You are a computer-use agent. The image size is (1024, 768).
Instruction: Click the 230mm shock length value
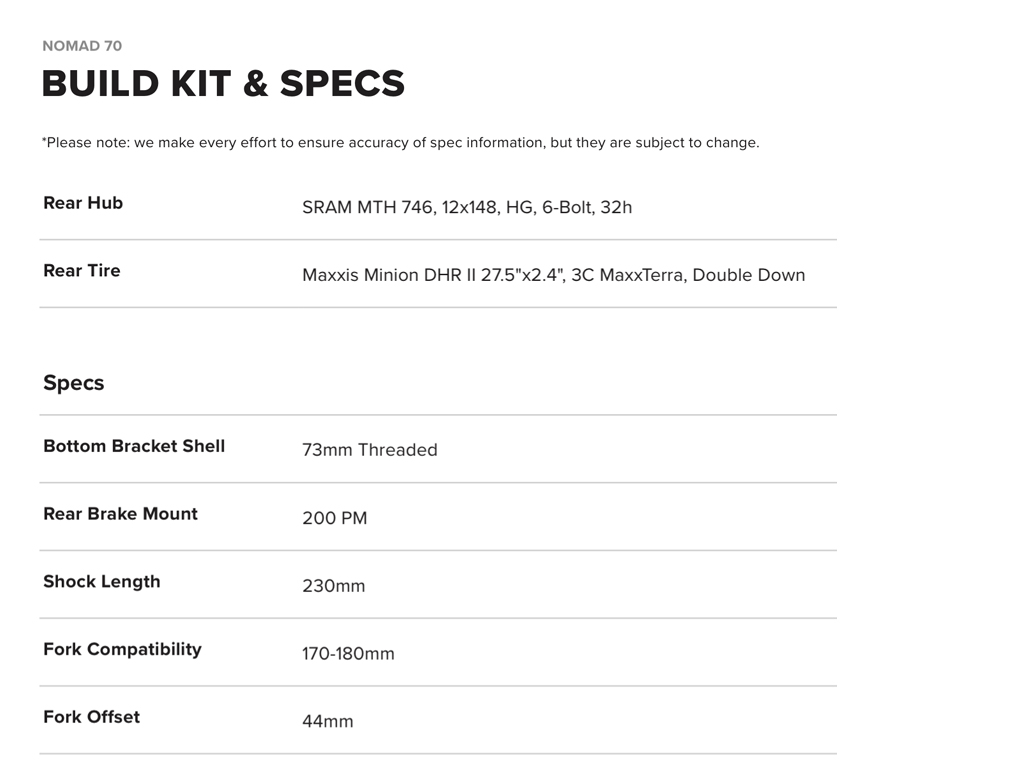[x=334, y=586]
